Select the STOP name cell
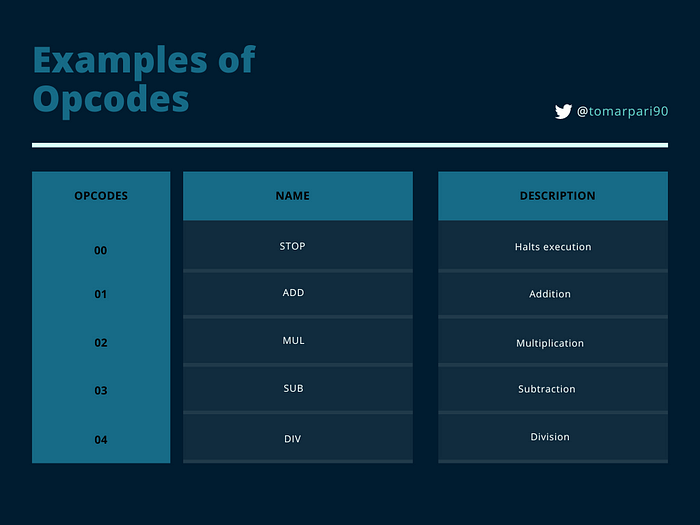Viewport: 700px width, 525px height. coord(298,246)
